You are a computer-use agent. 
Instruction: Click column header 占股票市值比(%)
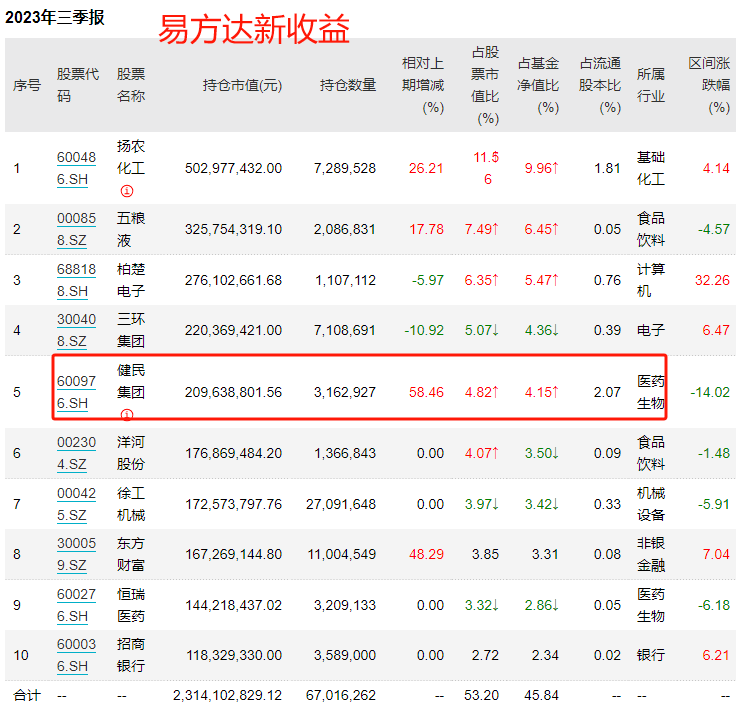click(x=485, y=85)
